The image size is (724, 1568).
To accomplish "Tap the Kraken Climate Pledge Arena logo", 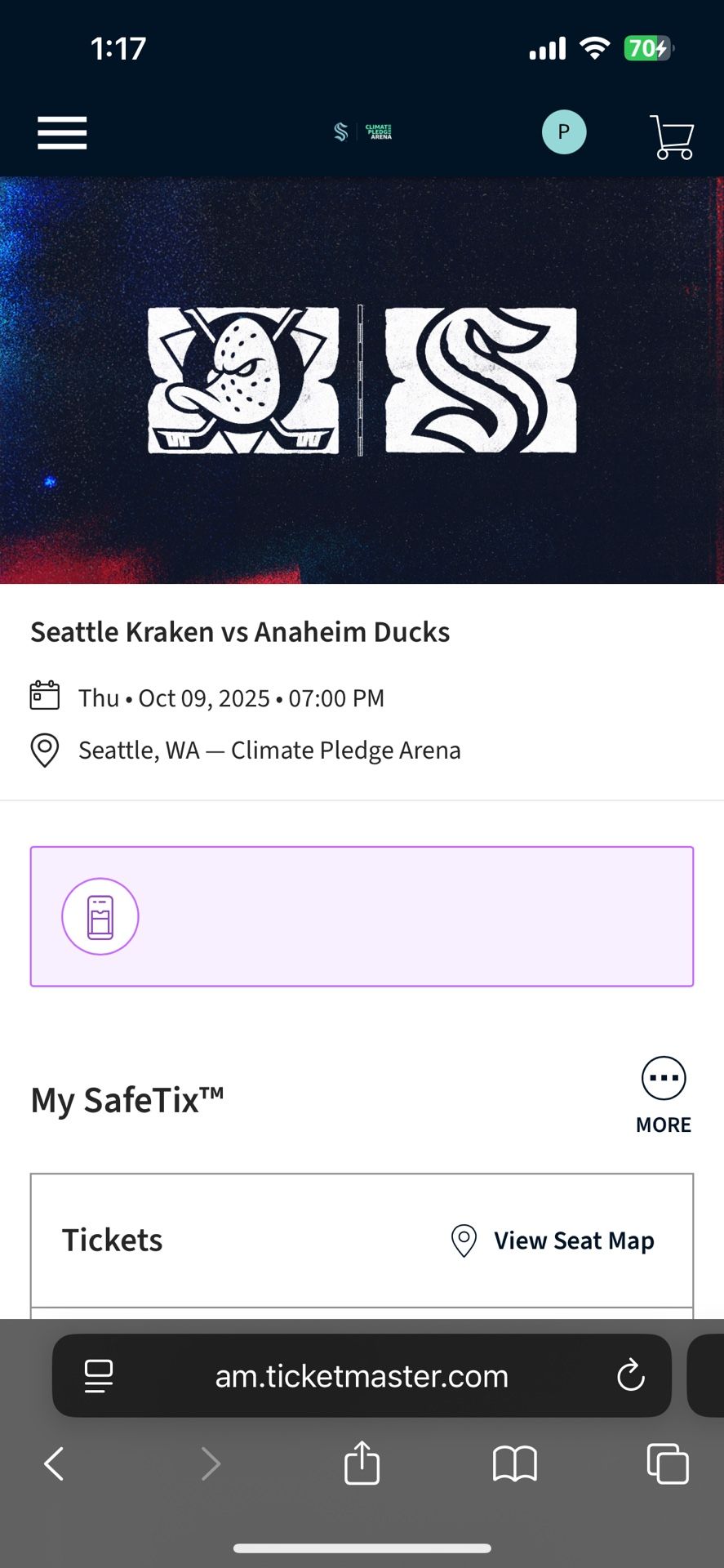I will point(362,131).
